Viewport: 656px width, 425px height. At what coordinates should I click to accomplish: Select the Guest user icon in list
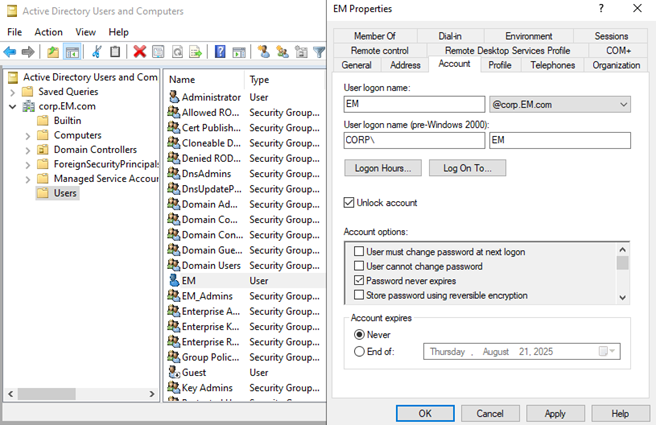tap(174, 372)
